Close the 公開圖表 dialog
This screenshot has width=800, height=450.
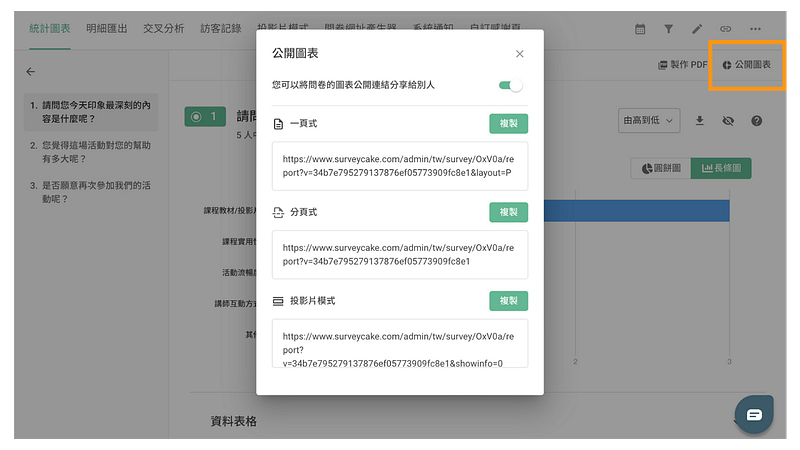pyautogui.click(x=519, y=54)
